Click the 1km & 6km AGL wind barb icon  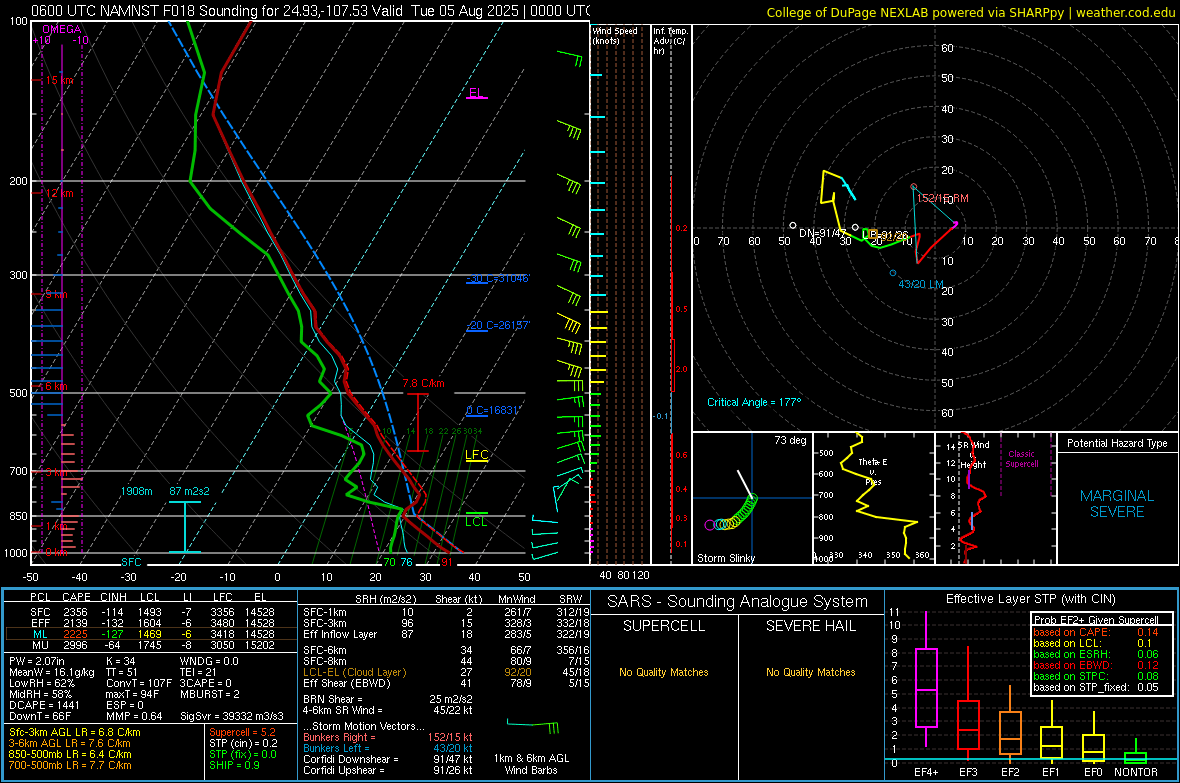pos(533,727)
